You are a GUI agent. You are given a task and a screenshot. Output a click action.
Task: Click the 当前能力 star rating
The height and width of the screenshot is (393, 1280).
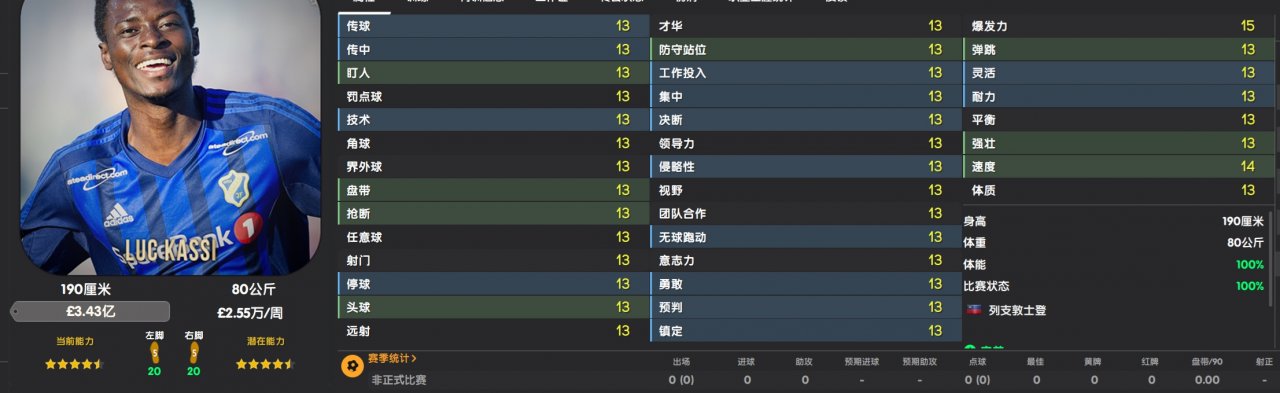click(x=74, y=365)
